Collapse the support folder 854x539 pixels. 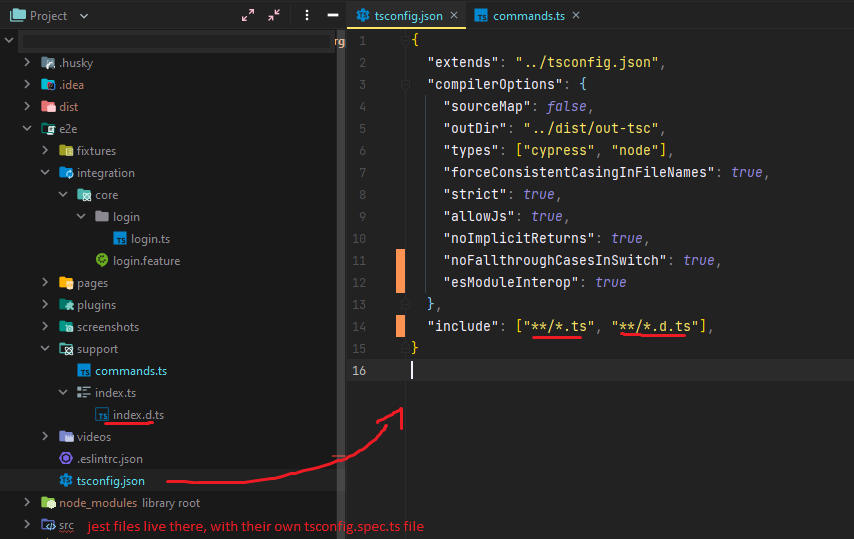click(x=45, y=348)
